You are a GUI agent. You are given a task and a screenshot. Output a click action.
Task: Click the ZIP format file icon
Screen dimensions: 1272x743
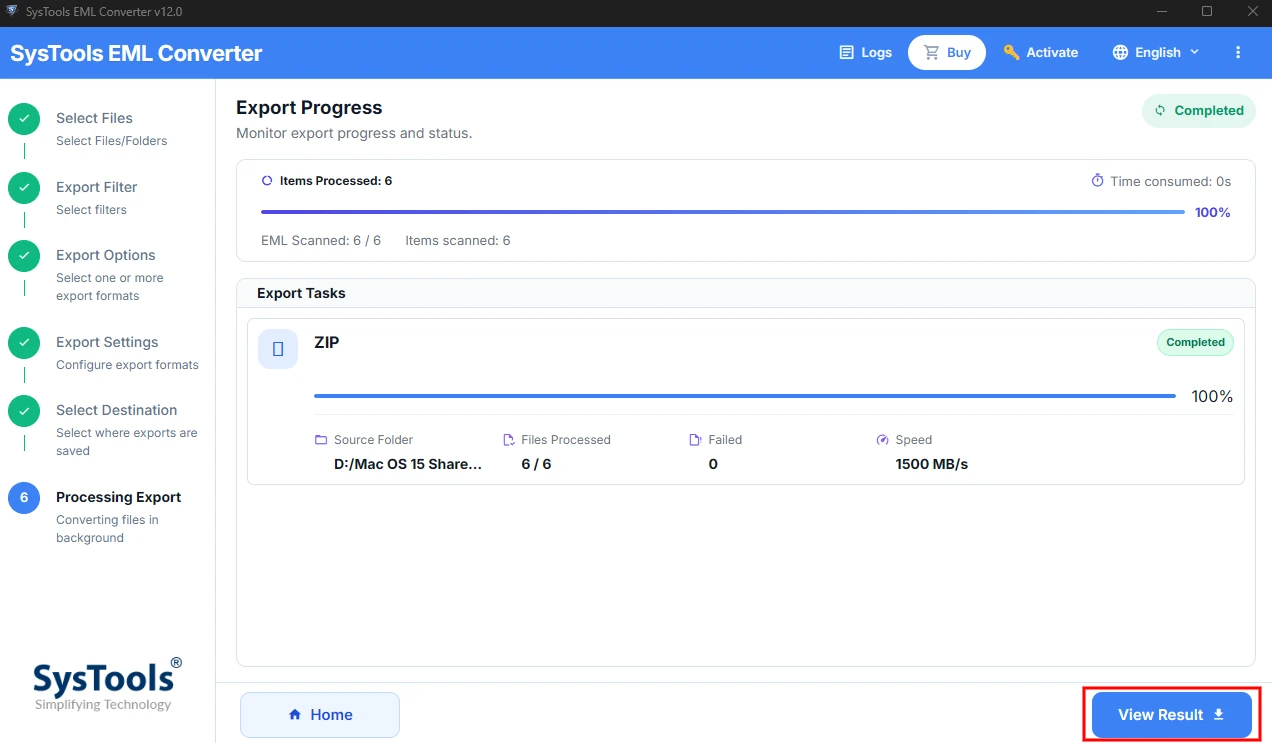(x=278, y=349)
